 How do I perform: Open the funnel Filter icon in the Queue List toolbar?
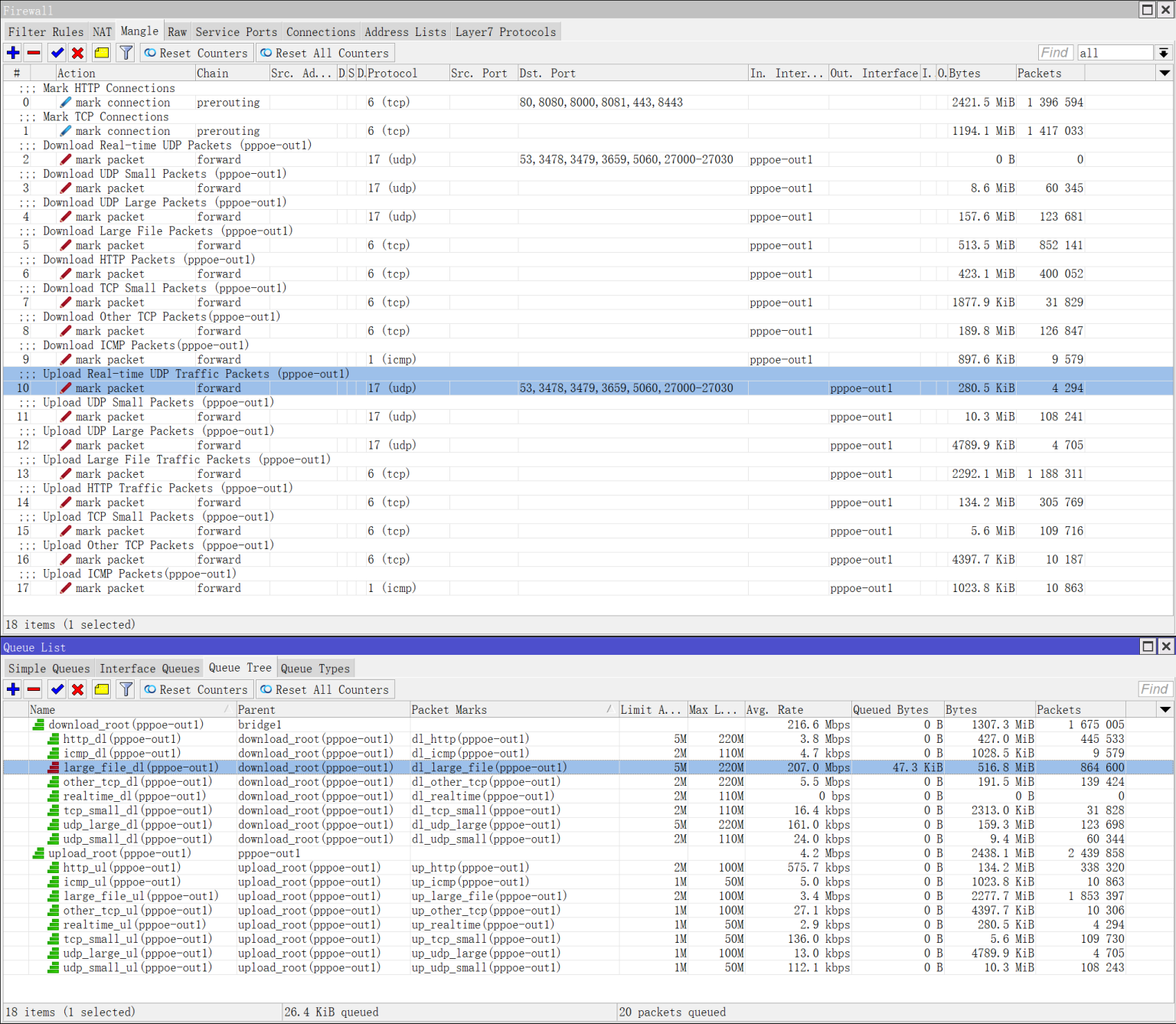tap(126, 689)
